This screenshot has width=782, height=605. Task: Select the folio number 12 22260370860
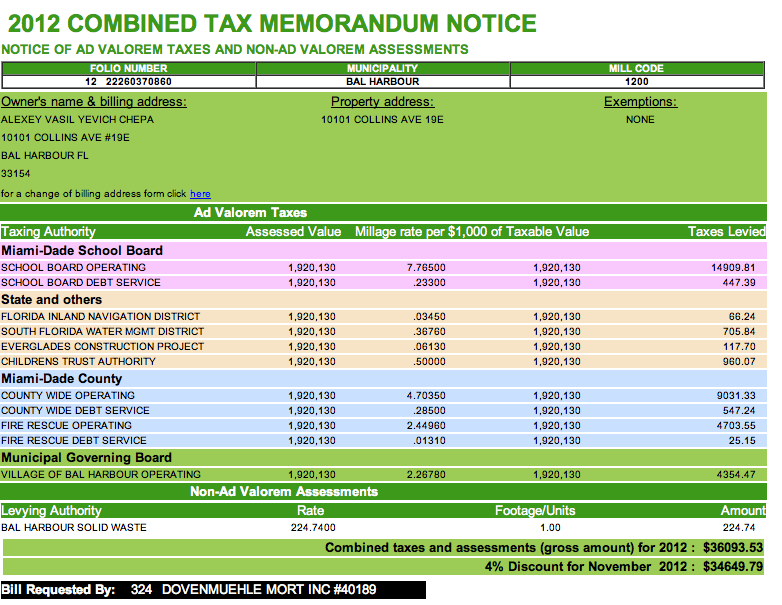tap(128, 82)
